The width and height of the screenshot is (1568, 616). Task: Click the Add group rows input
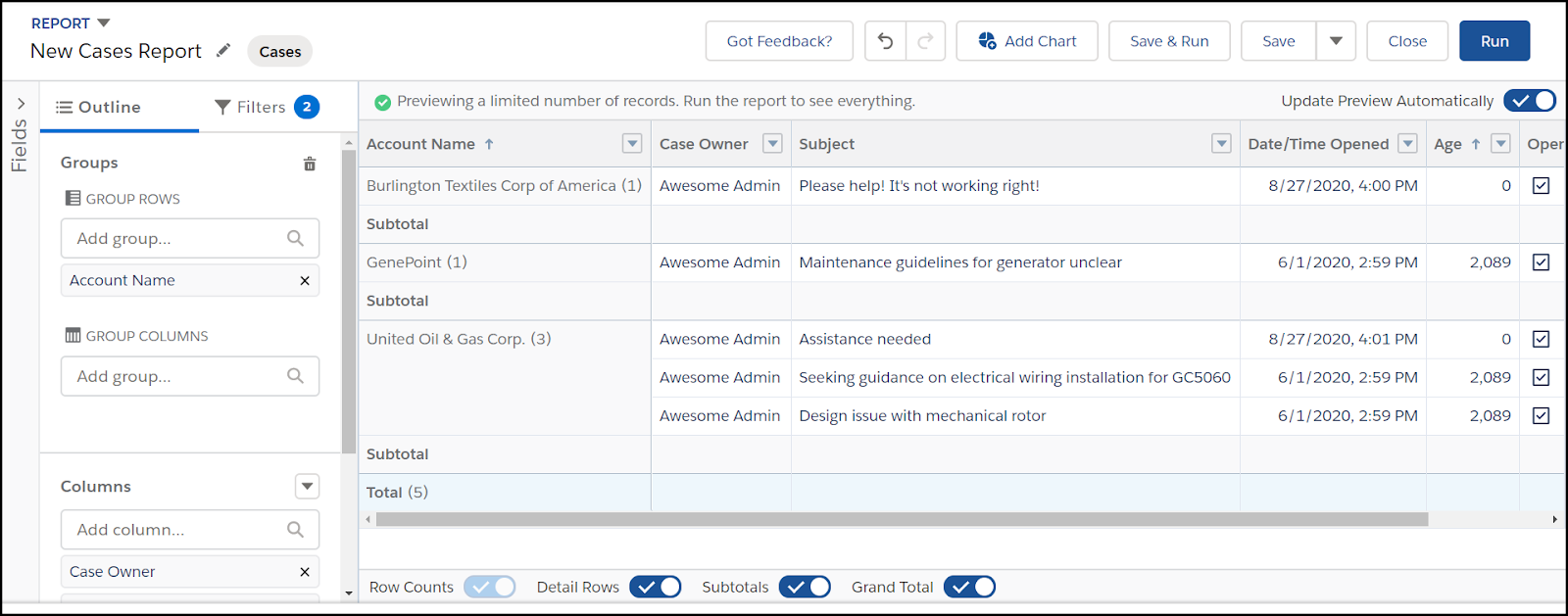tap(190, 238)
